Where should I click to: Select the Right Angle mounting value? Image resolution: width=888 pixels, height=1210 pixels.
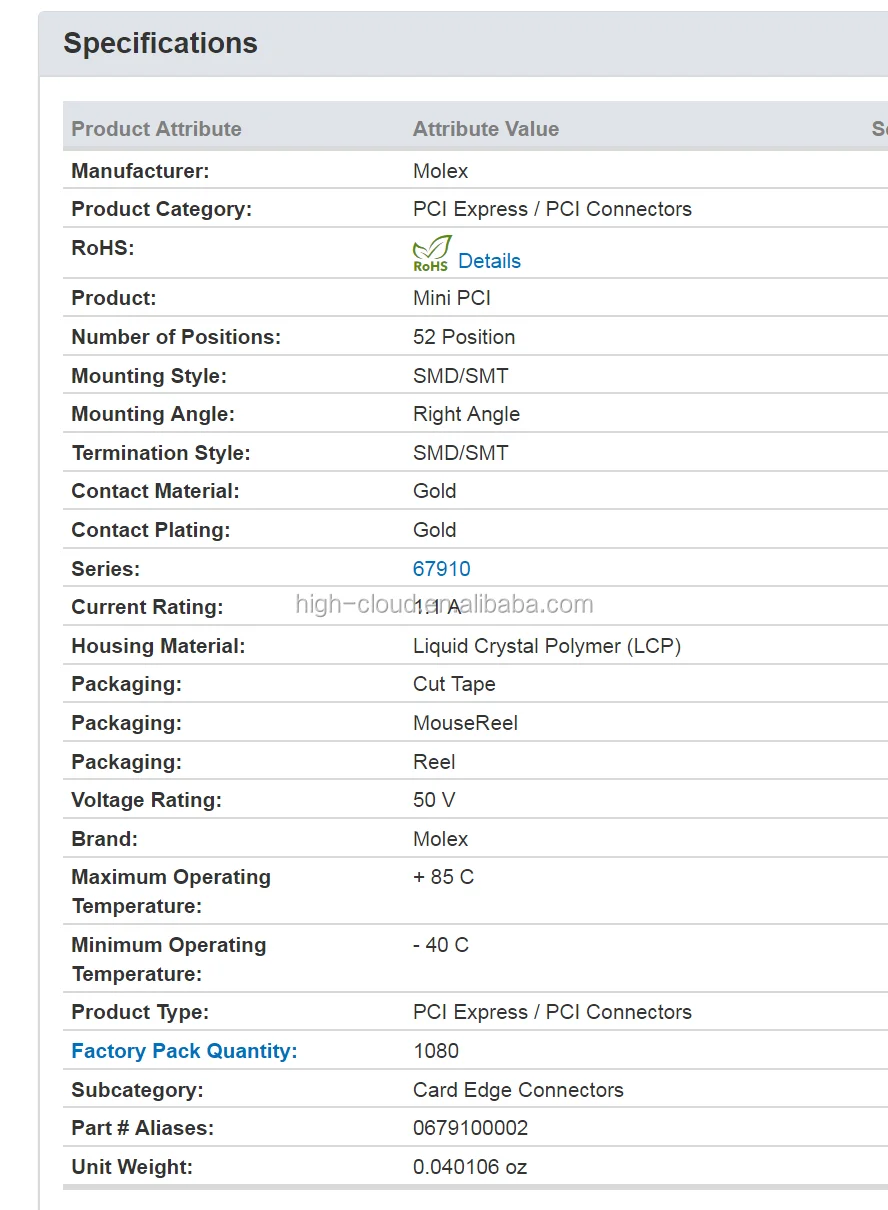[466, 414]
